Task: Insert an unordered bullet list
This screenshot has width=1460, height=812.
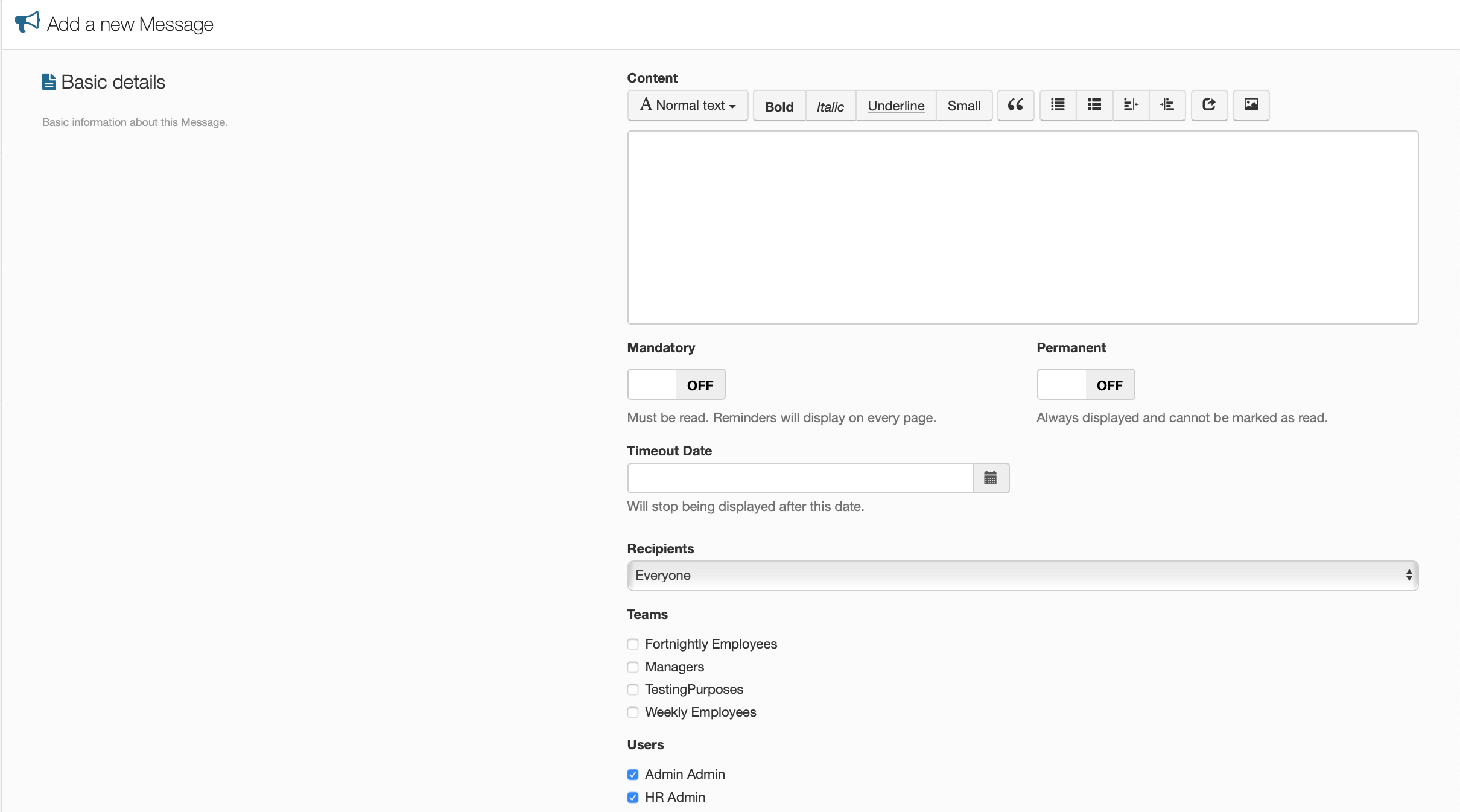Action: (x=1058, y=106)
